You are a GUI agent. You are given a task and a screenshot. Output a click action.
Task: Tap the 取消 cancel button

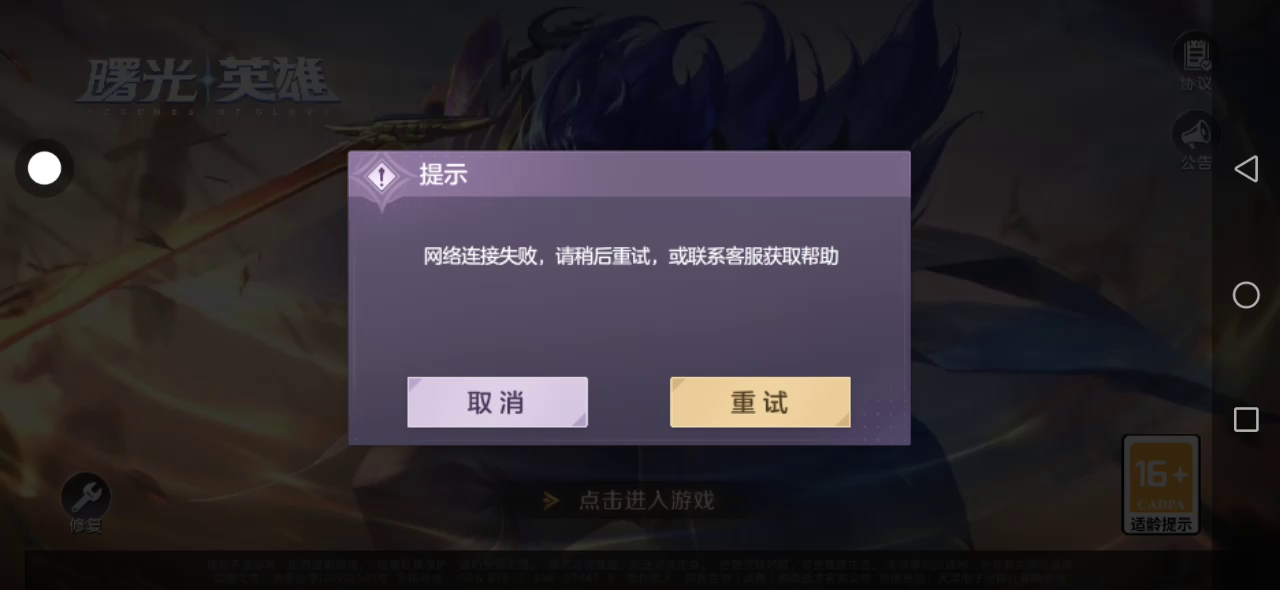pyautogui.click(x=497, y=402)
